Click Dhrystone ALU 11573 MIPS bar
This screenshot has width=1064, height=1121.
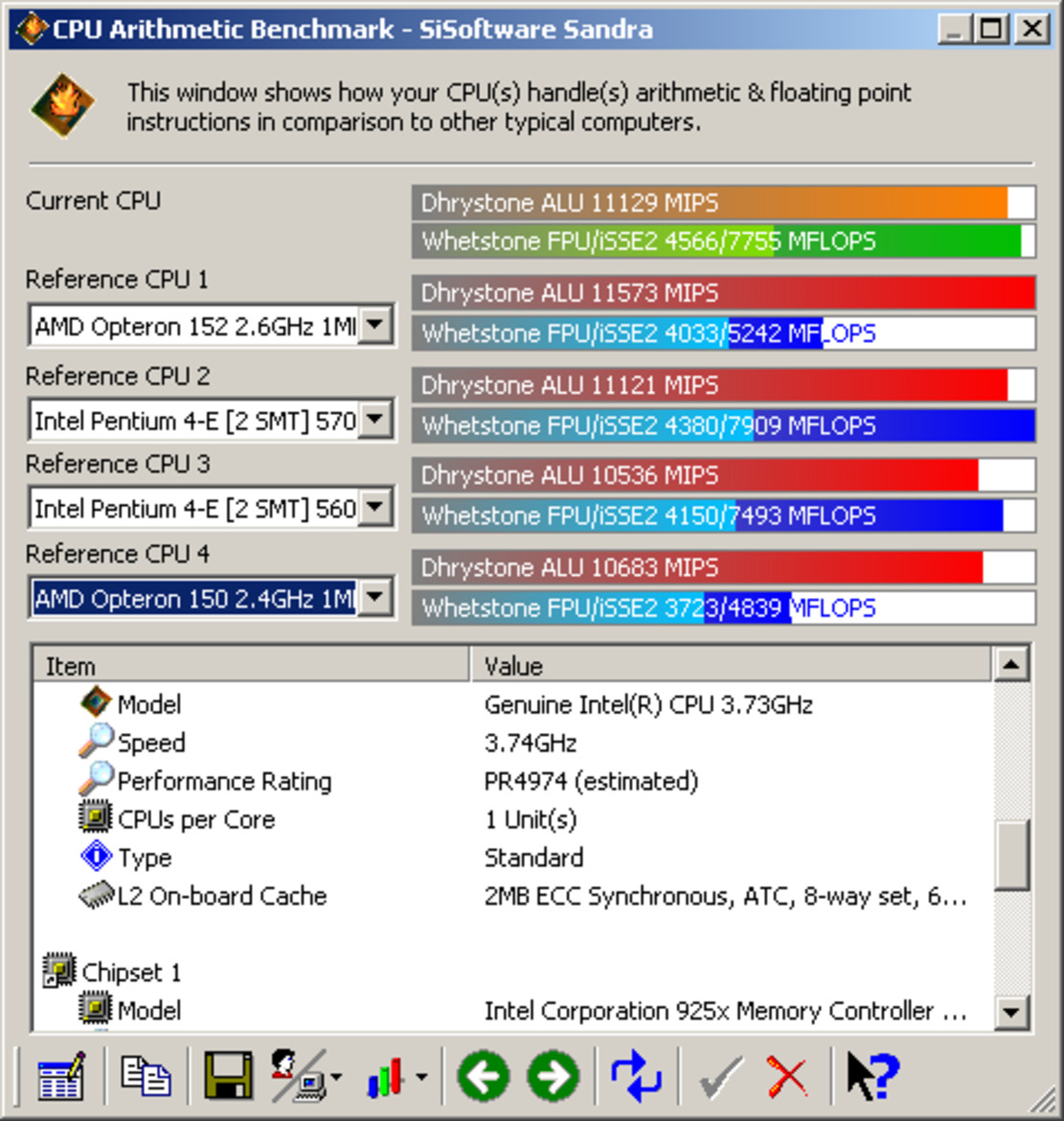coord(723,293)
